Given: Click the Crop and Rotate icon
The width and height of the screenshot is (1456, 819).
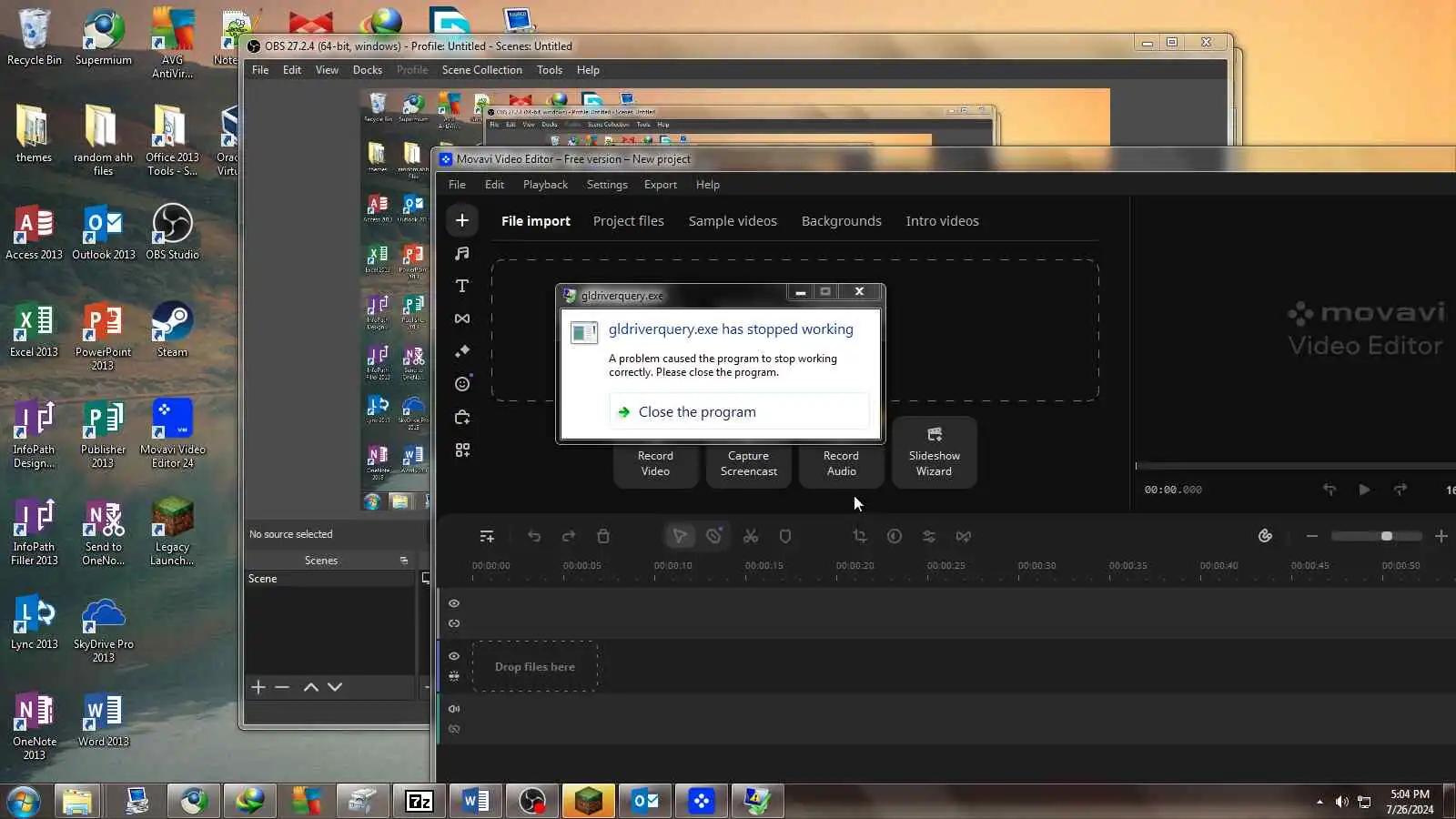Looking at the screenshot, I should point(860,537).
